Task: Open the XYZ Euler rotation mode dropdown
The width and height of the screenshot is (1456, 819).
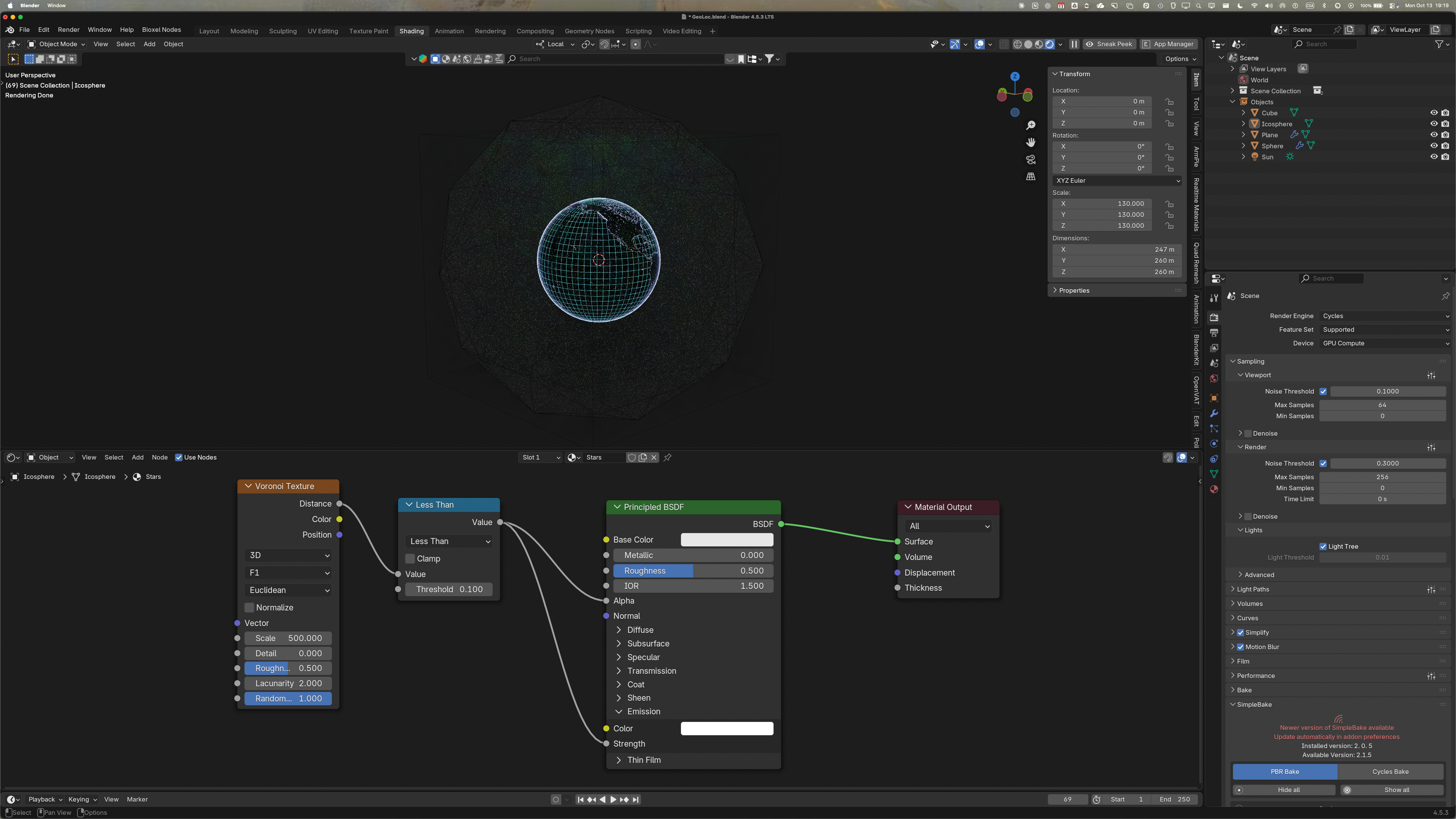Action: point(1117,180)
